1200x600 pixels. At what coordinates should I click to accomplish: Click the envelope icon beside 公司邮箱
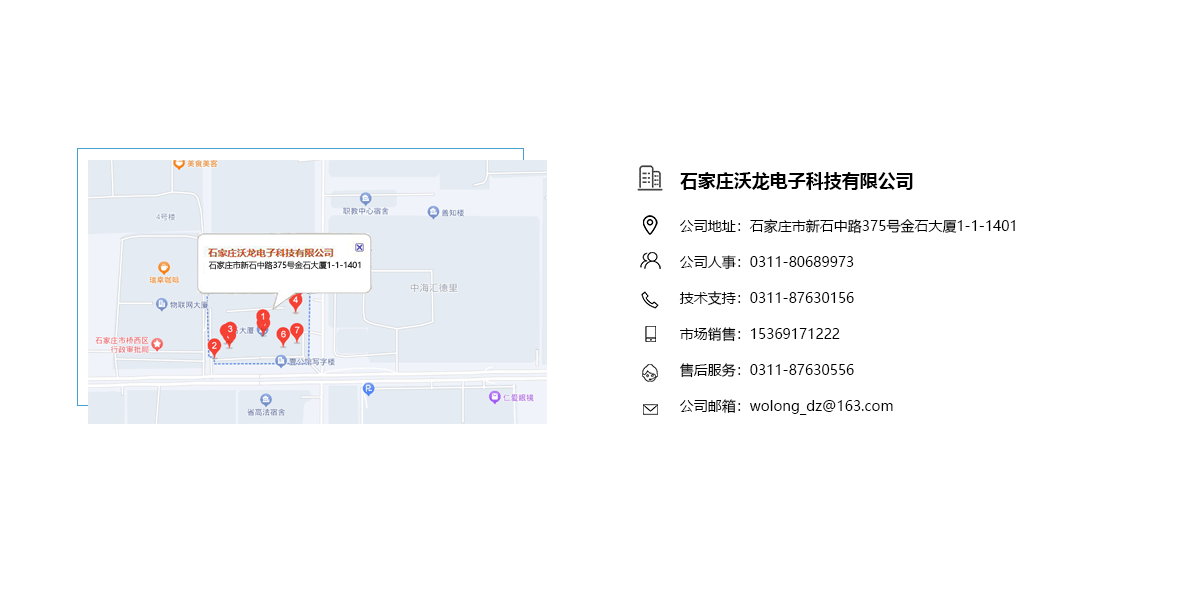[651, 405]
